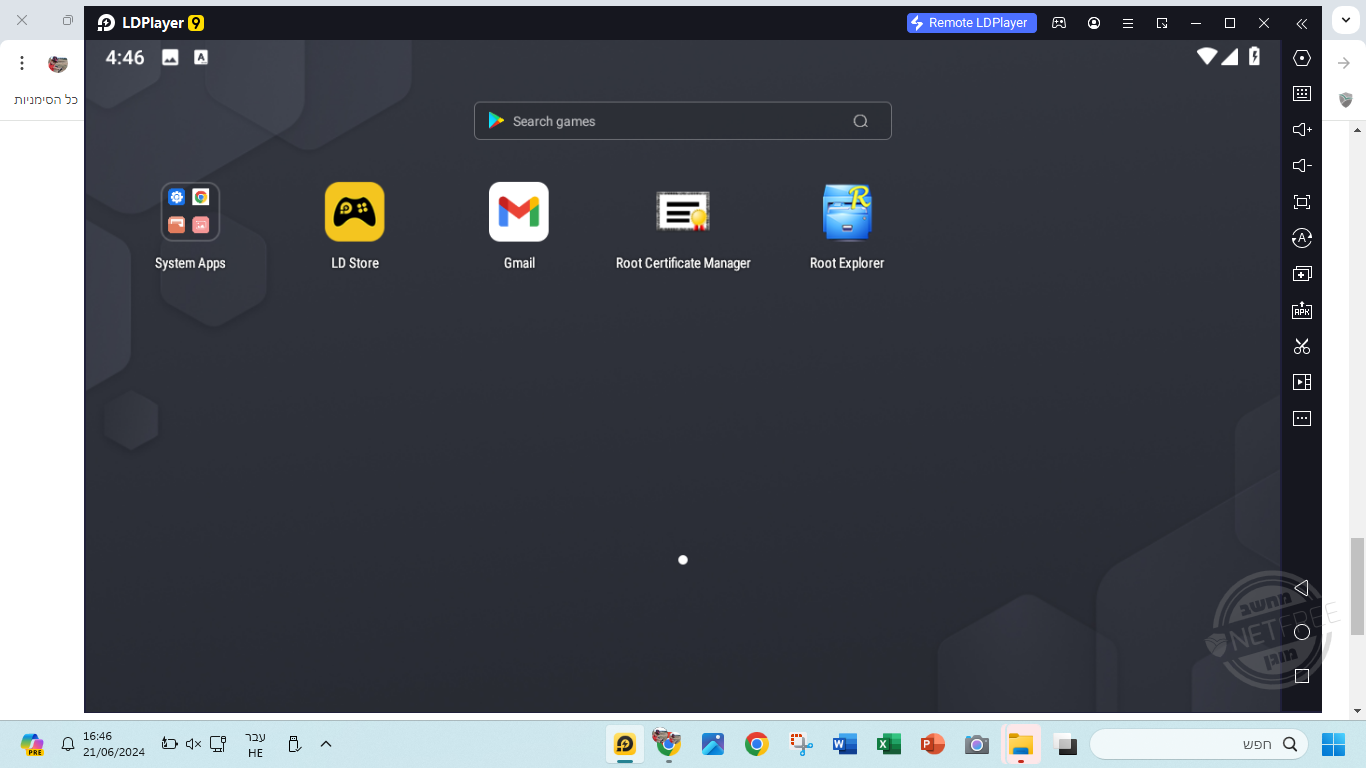Expand the browser tab search chevron dropdown

click(x=1346, y=21)
